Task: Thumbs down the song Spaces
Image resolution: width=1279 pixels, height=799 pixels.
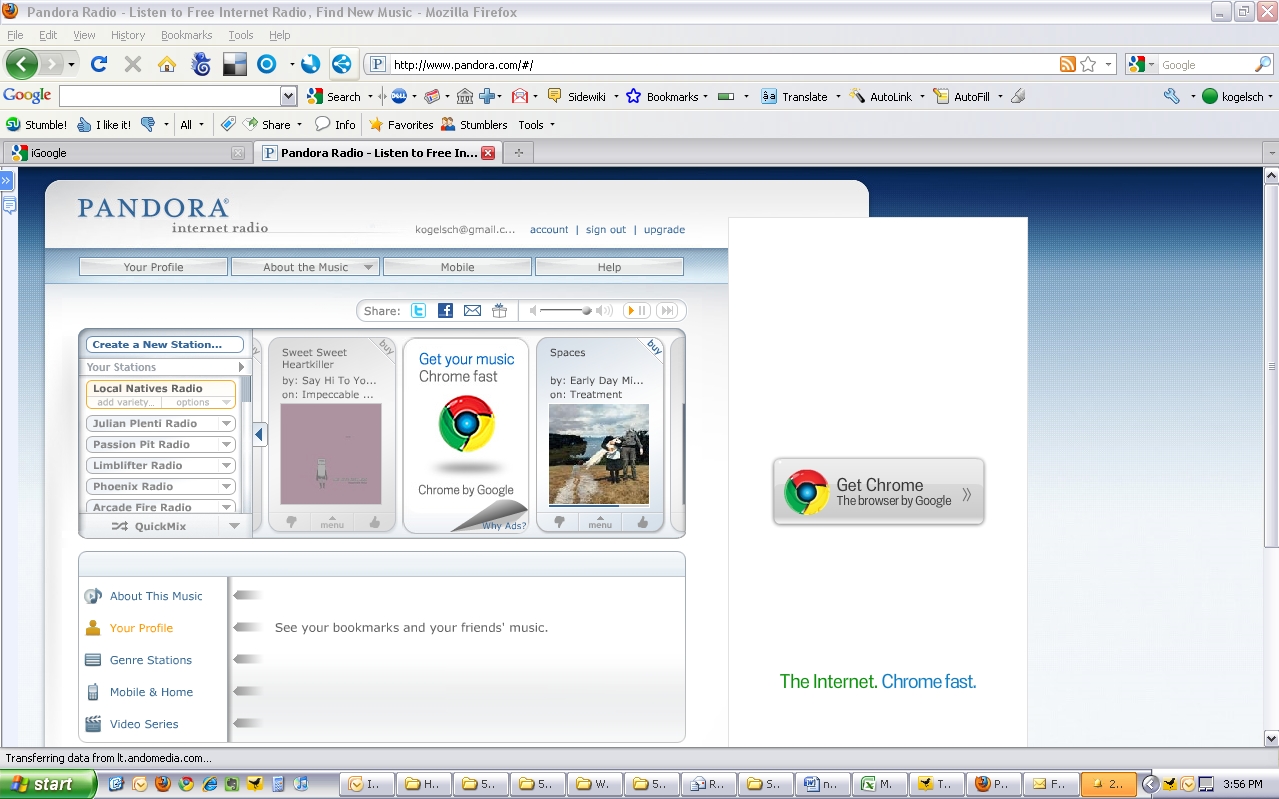Action: [560, 522]
